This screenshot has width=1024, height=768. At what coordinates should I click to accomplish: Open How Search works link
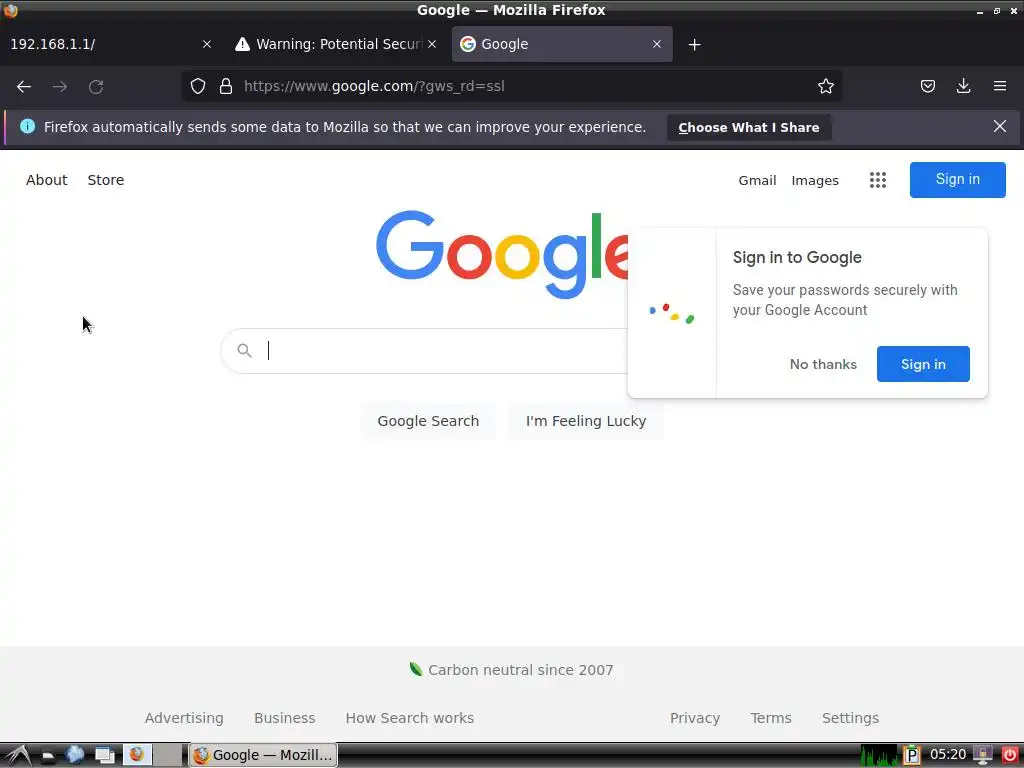click(x=409, y=718)
